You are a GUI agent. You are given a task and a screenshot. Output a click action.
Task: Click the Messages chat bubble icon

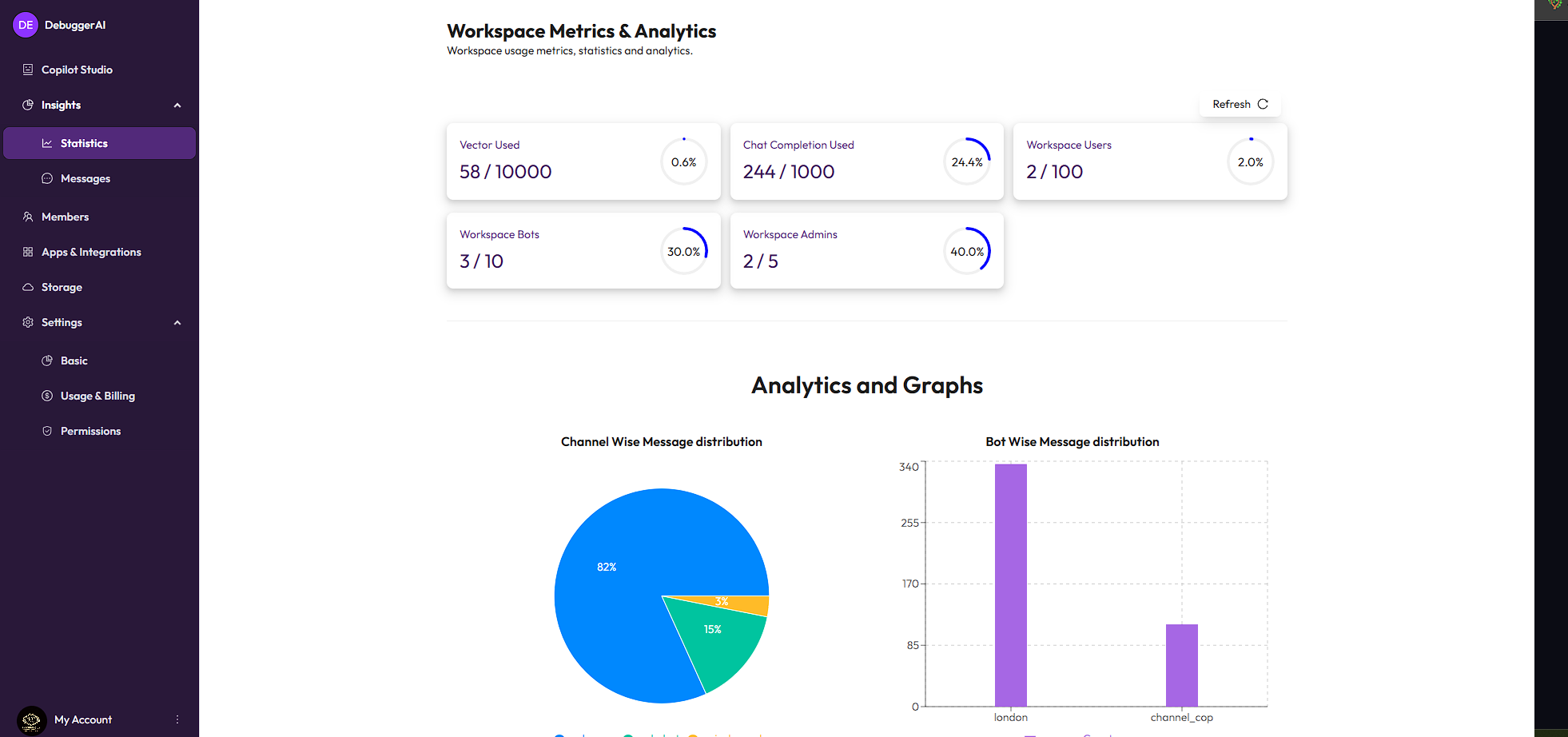coord(47,178)
